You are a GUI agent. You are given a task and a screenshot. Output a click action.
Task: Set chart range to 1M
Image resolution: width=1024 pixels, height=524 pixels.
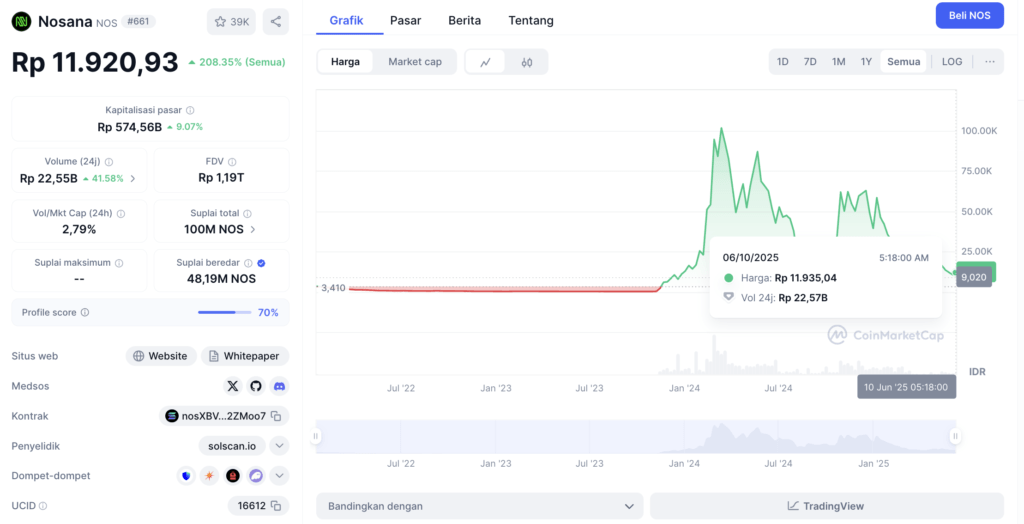tap(839, 61)
